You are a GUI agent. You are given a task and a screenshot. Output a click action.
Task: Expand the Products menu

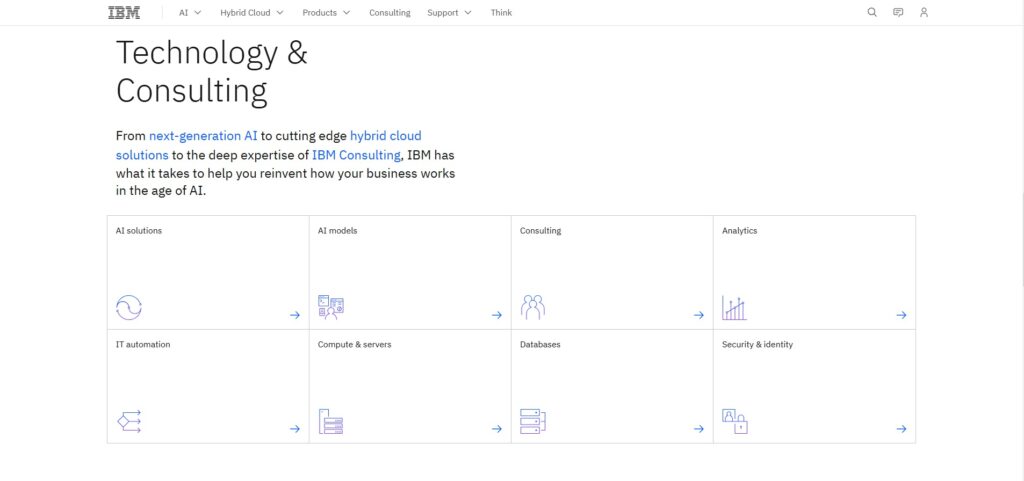[326, 12]
